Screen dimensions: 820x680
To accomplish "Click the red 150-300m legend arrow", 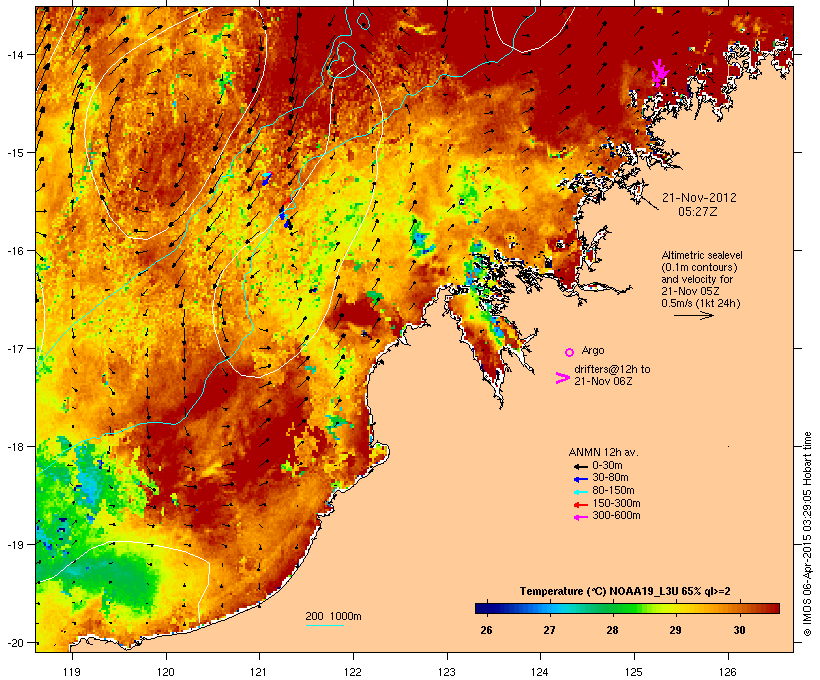I will point(580,505).
